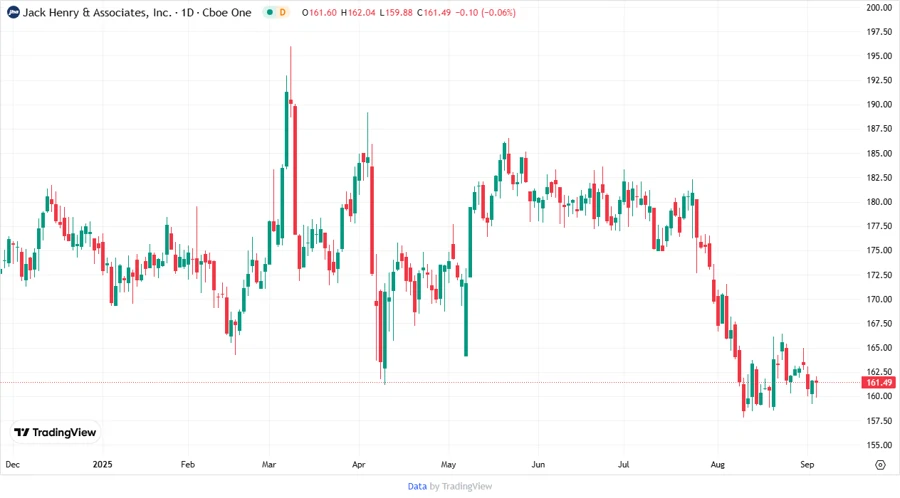Screen dimensions: 900x498
Task: Click the 165.00 price axis label
Action: 879,348
